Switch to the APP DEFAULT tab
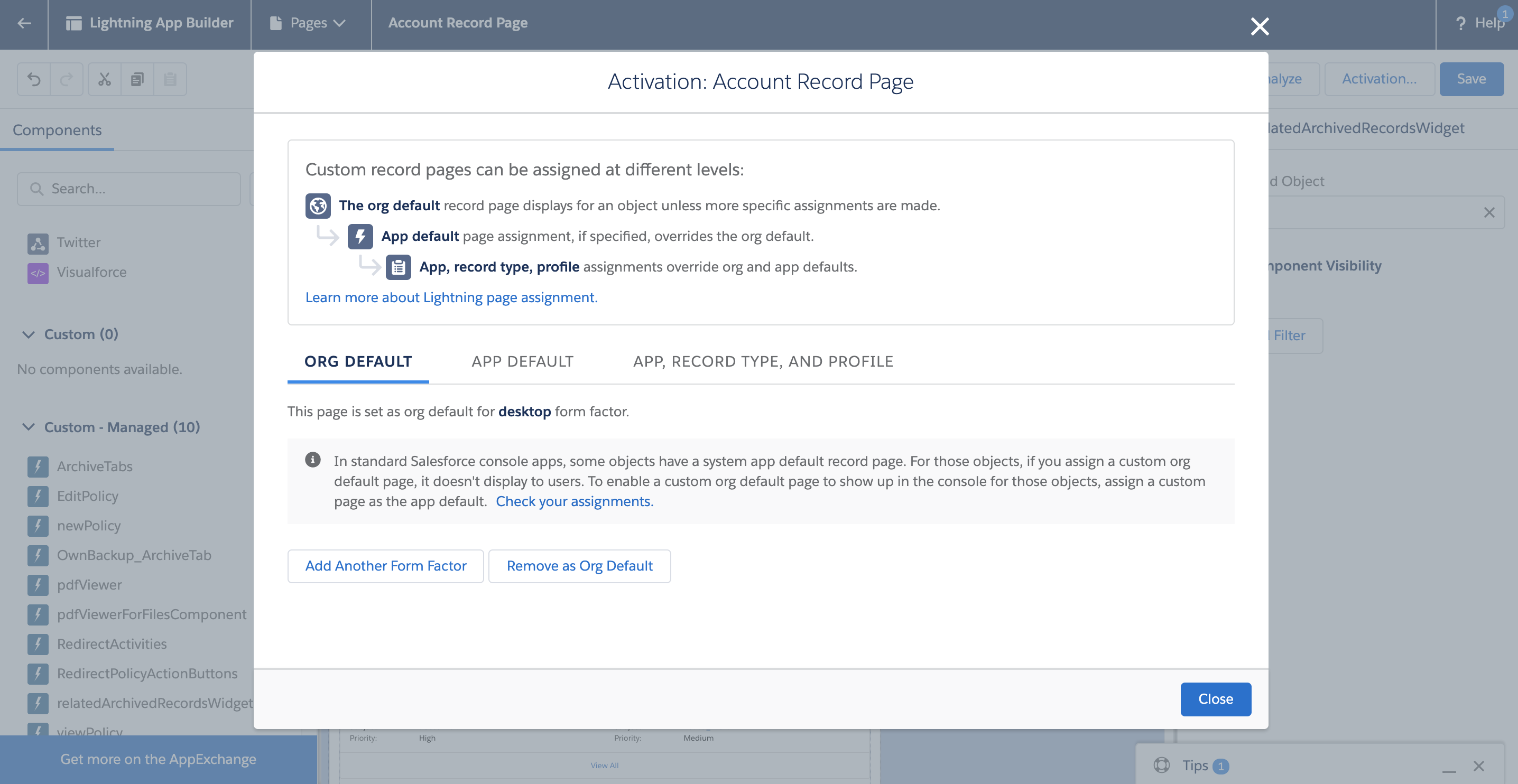Viewport: 1518px width, 784px height. click(x=522, y=361)
